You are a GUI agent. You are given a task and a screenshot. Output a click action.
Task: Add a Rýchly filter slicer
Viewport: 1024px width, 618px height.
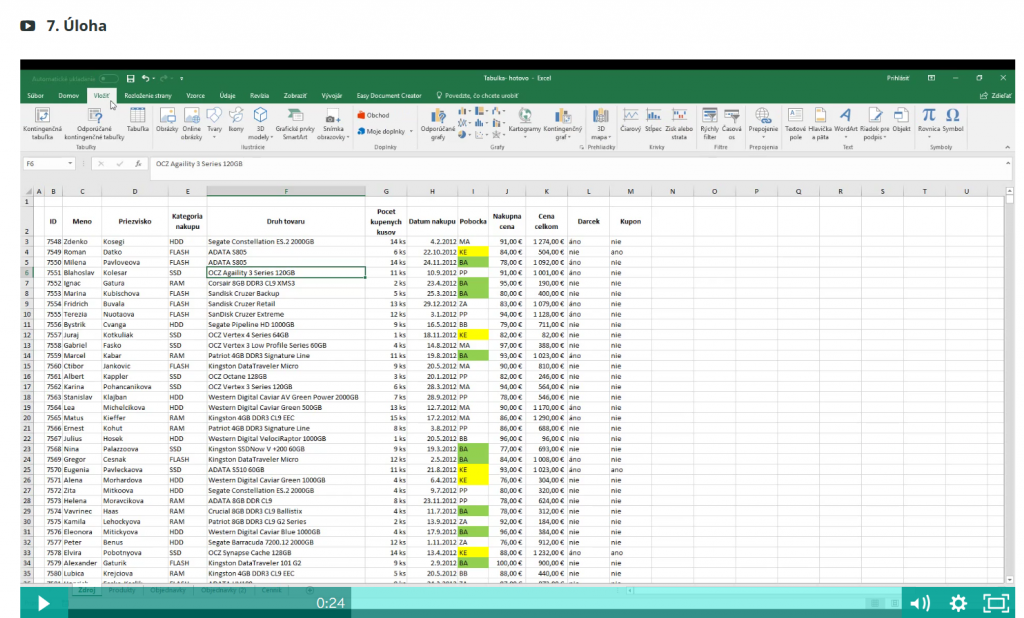pyautogui.click(x=709, y=123)
